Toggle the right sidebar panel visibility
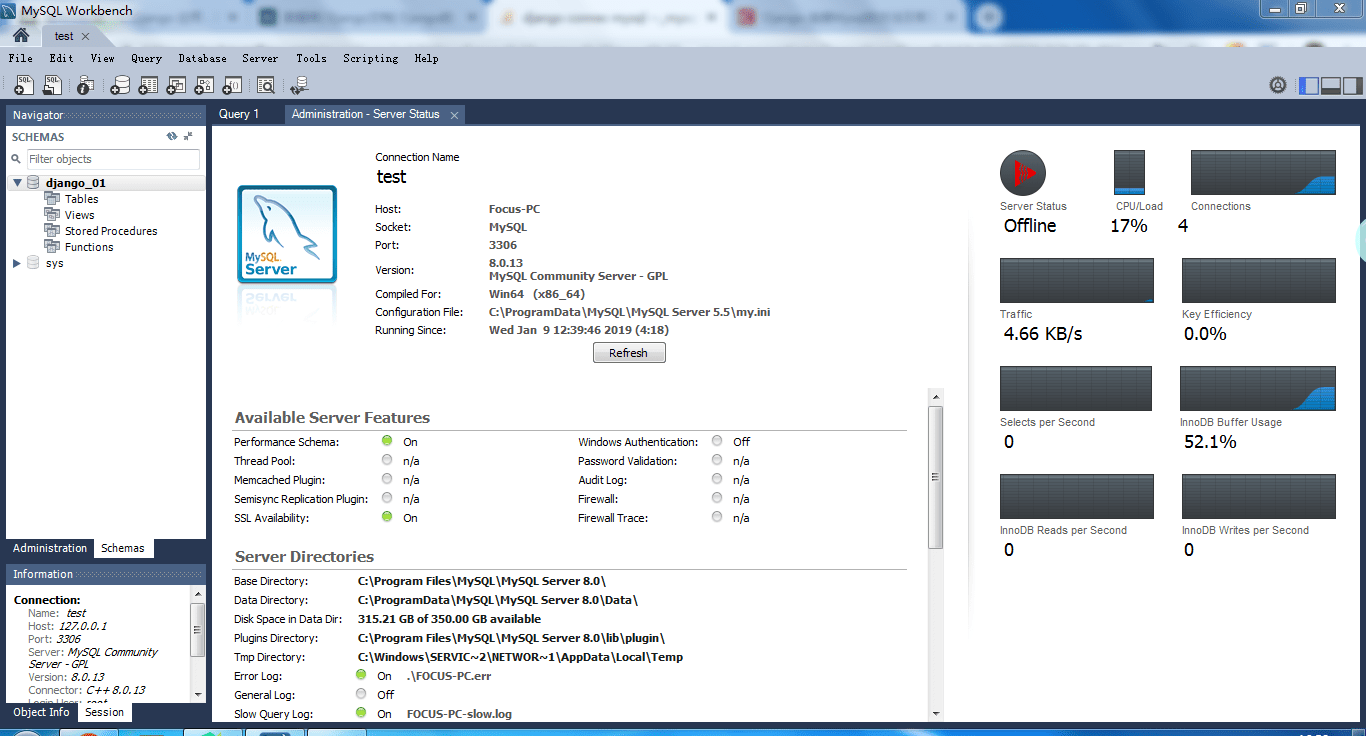Screen dimensions: 1366x736 1351,86
